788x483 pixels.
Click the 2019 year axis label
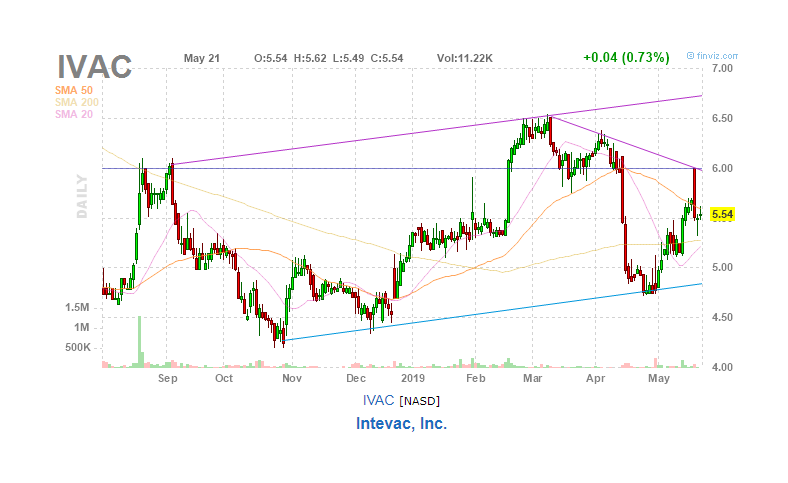(x=413, y=378)
